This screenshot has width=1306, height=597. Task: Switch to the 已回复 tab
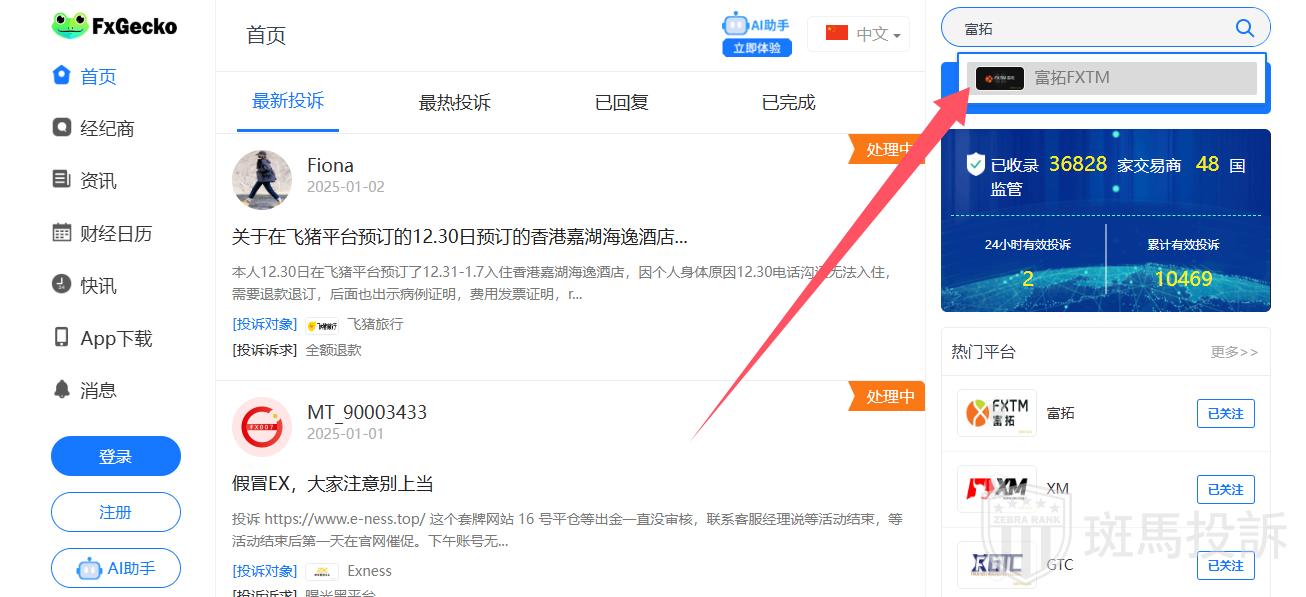tap(621, 102)
